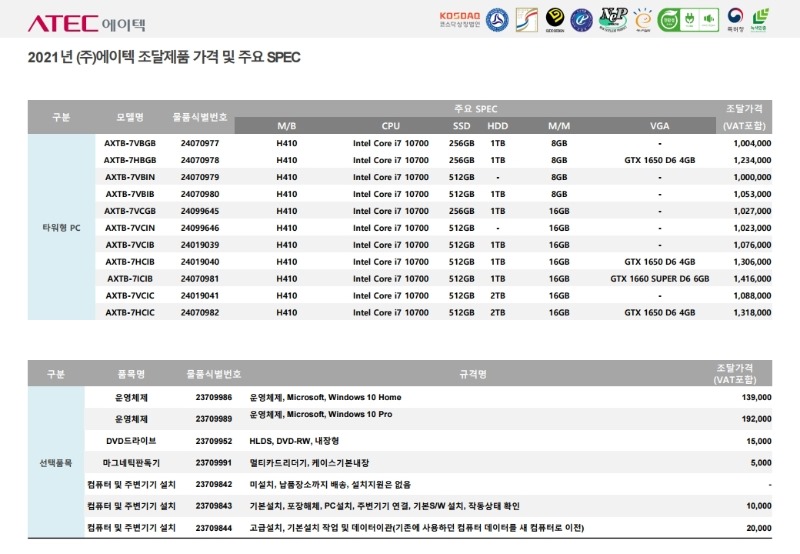The image size is (800, 554).
Task: Click identification number 24099645
Action: coord(200,211)
